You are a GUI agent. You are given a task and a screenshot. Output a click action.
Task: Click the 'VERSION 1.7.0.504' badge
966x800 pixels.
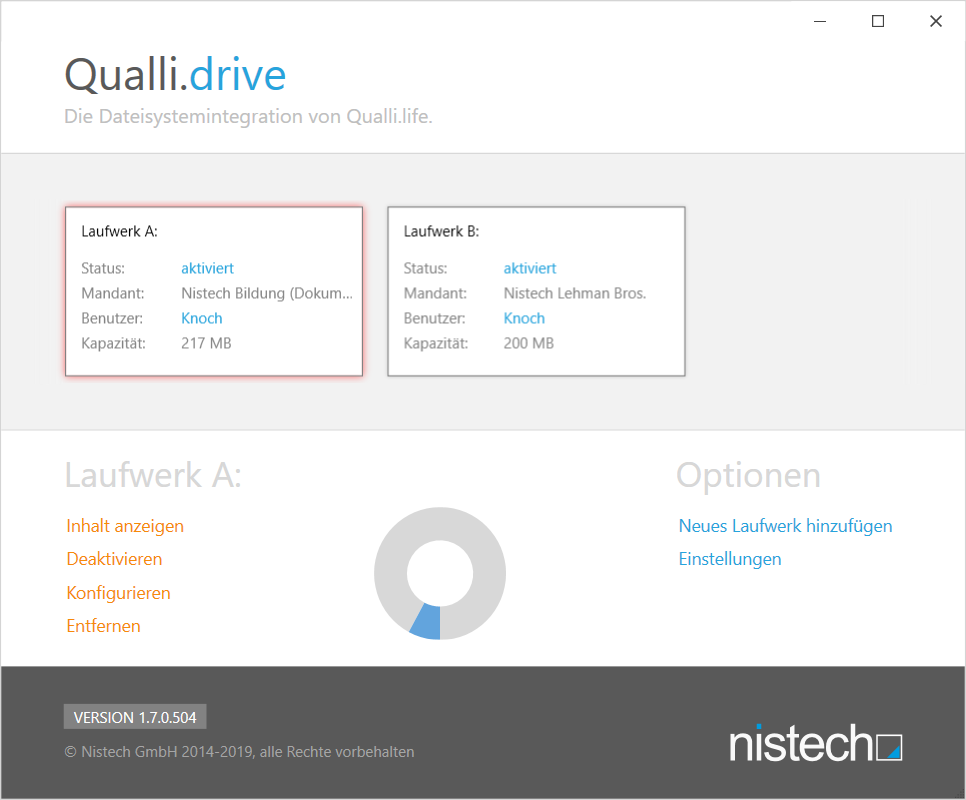135,717
